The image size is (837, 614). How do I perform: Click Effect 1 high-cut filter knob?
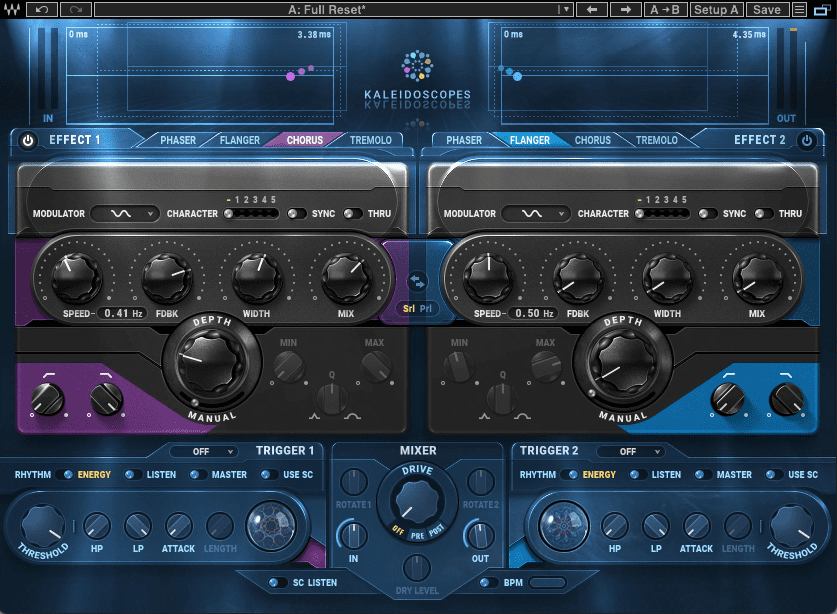[106, 399]
